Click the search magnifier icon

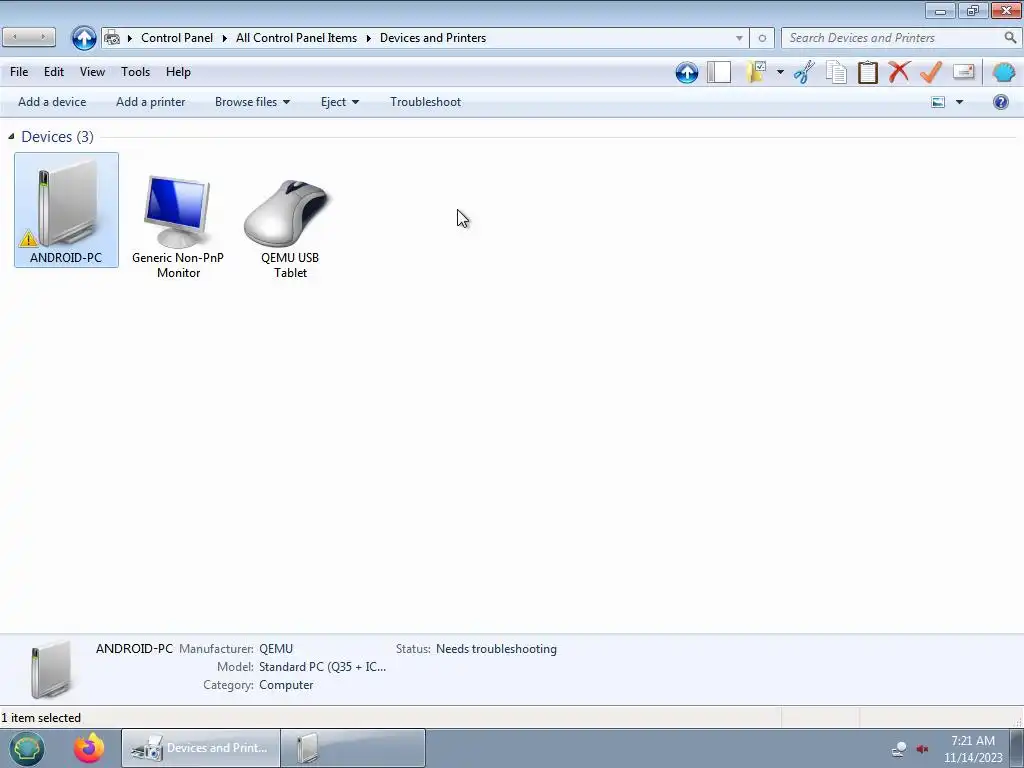(x=1010, y=38)
